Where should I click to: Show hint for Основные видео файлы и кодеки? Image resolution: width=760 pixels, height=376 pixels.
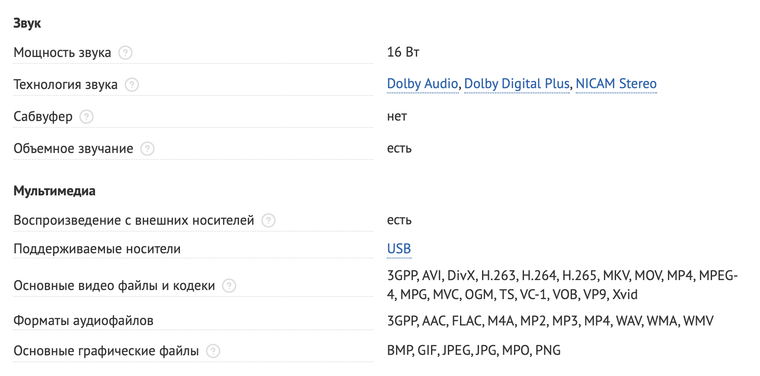tap(229, 286)
